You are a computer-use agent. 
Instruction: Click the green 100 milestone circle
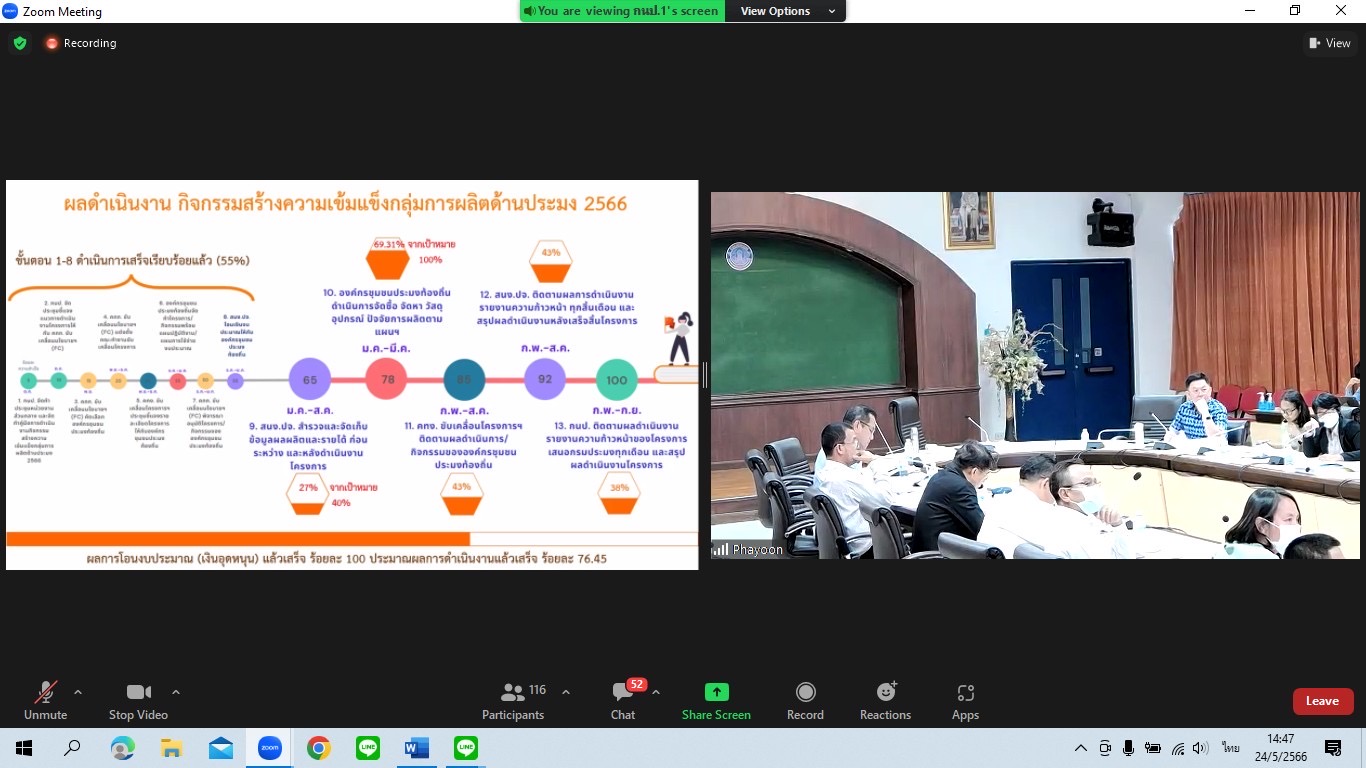coord(617,380)
